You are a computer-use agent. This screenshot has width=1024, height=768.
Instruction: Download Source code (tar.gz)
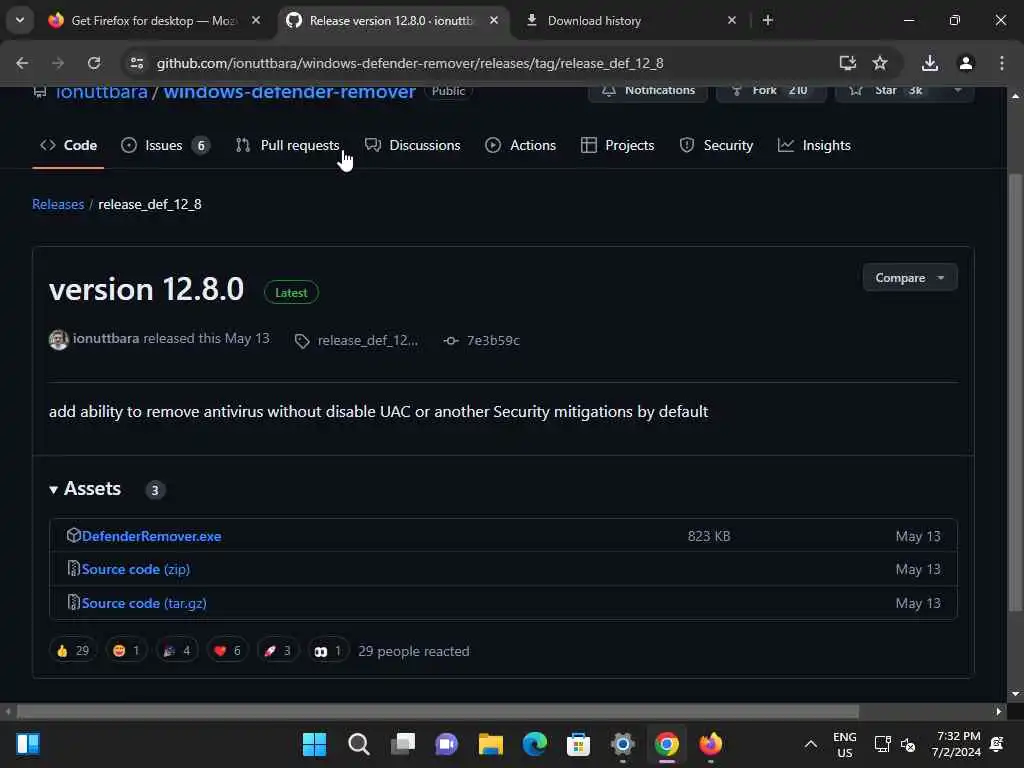pyautogui.click(x=144, y=603)
